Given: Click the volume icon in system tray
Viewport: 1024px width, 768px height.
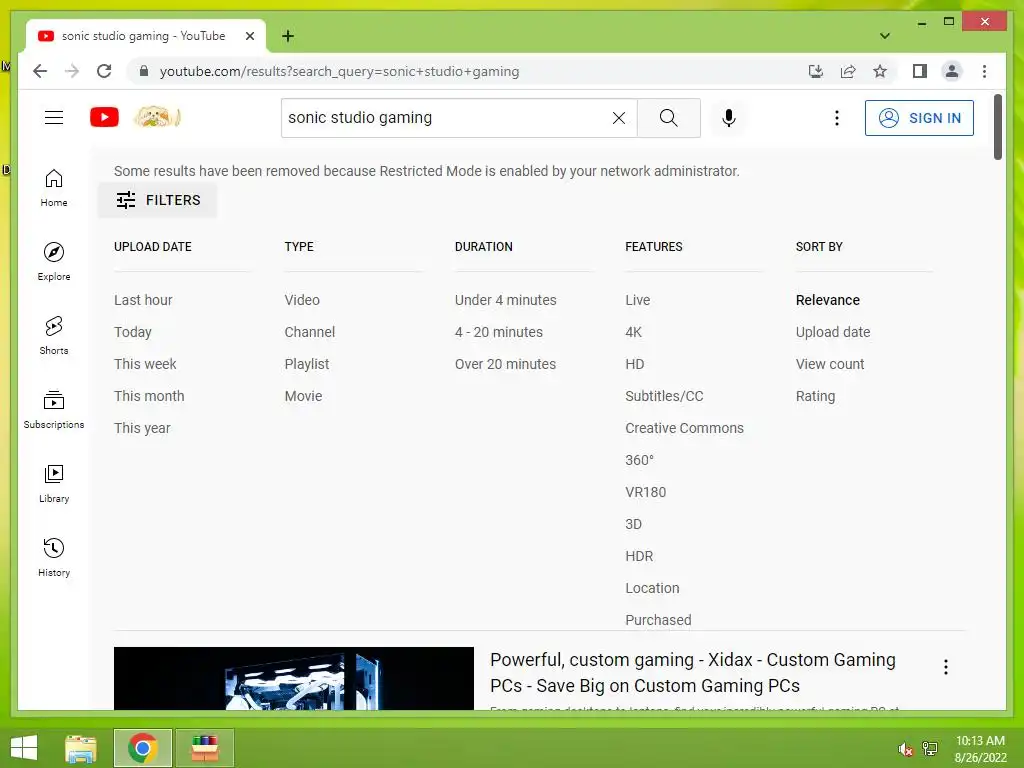Looking at the screenshot, I should [905, 749].
